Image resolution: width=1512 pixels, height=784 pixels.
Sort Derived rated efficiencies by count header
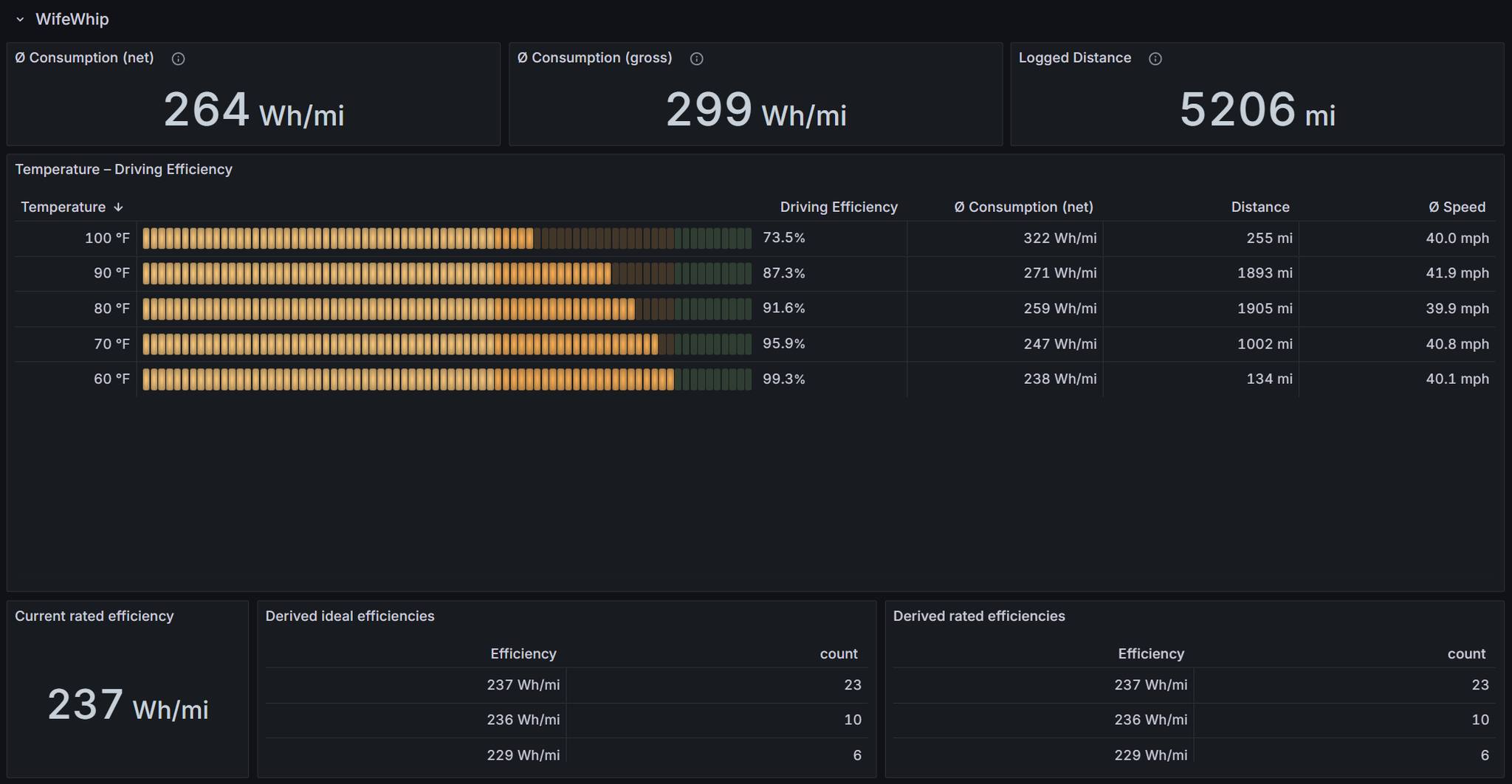1466,654
